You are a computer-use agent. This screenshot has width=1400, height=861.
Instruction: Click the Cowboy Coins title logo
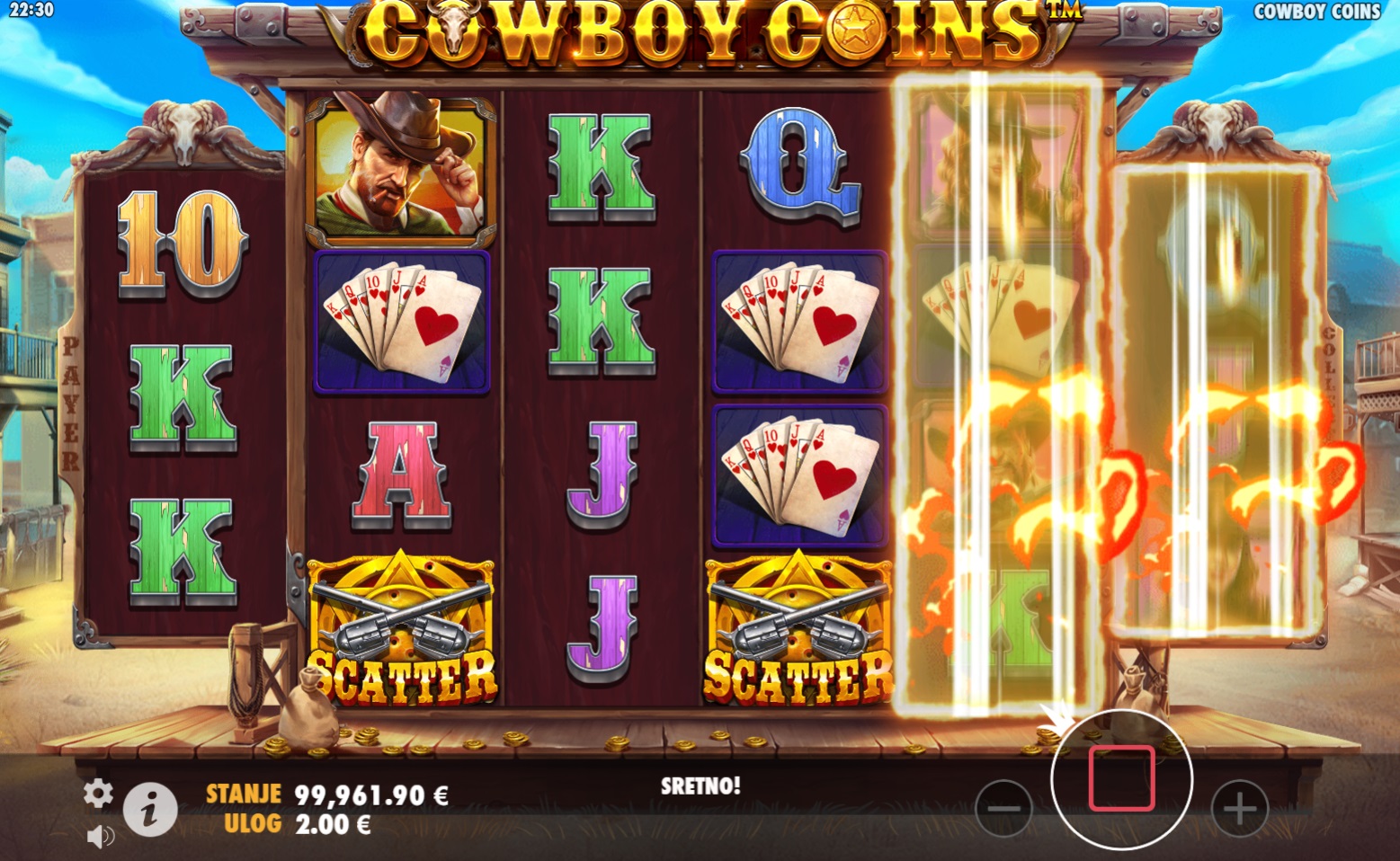click(699, 34)
